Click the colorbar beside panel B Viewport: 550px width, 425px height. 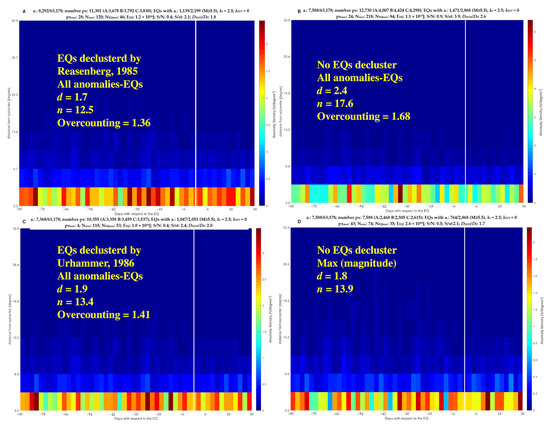pyautogui.click(x=530, y=111)
